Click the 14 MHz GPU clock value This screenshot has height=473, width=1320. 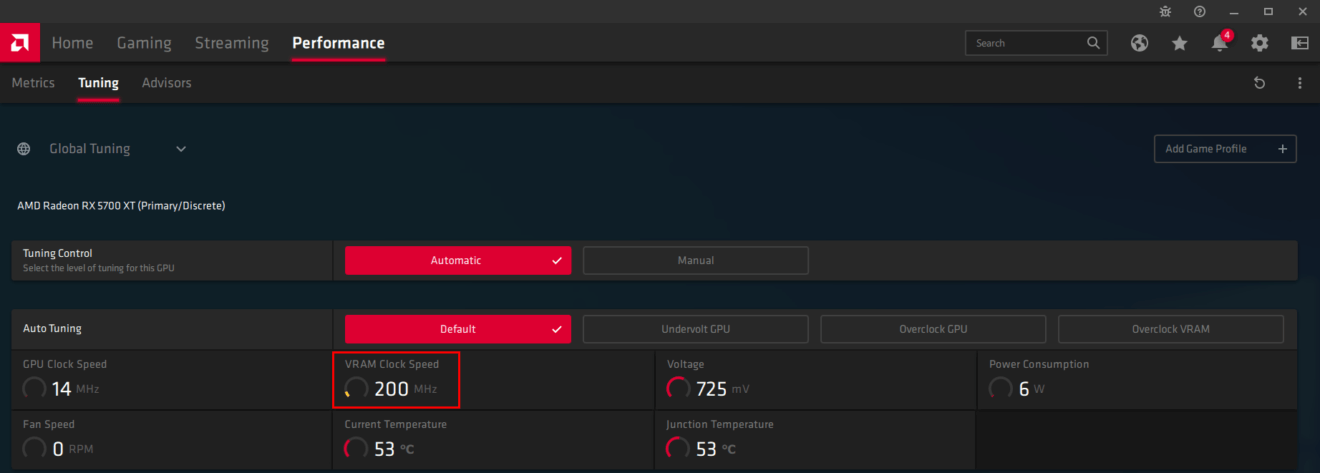[75, 389]
